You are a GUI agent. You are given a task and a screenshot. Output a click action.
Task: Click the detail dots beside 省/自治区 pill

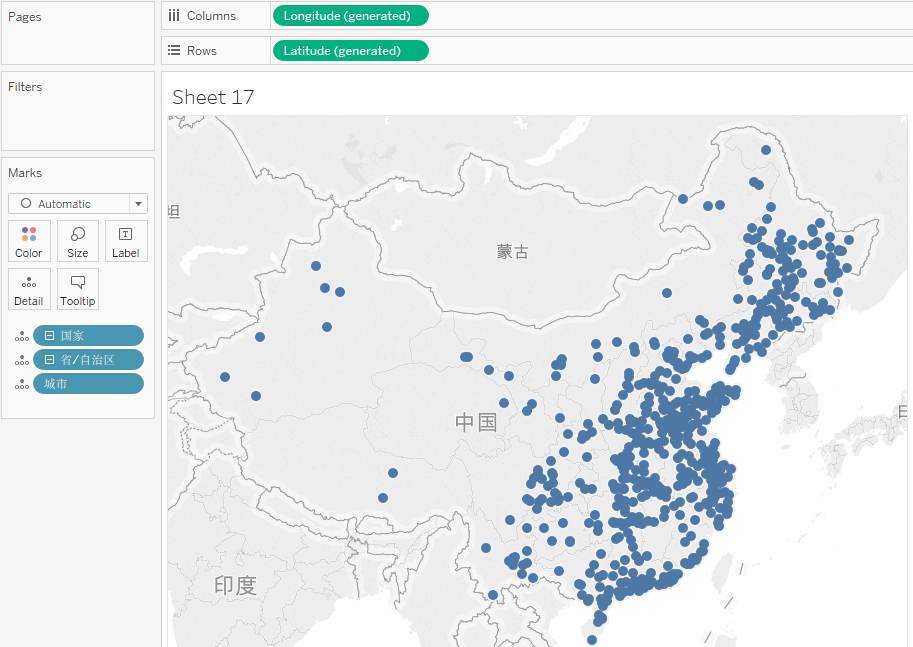pyautogui.click(x=22, y=359)
